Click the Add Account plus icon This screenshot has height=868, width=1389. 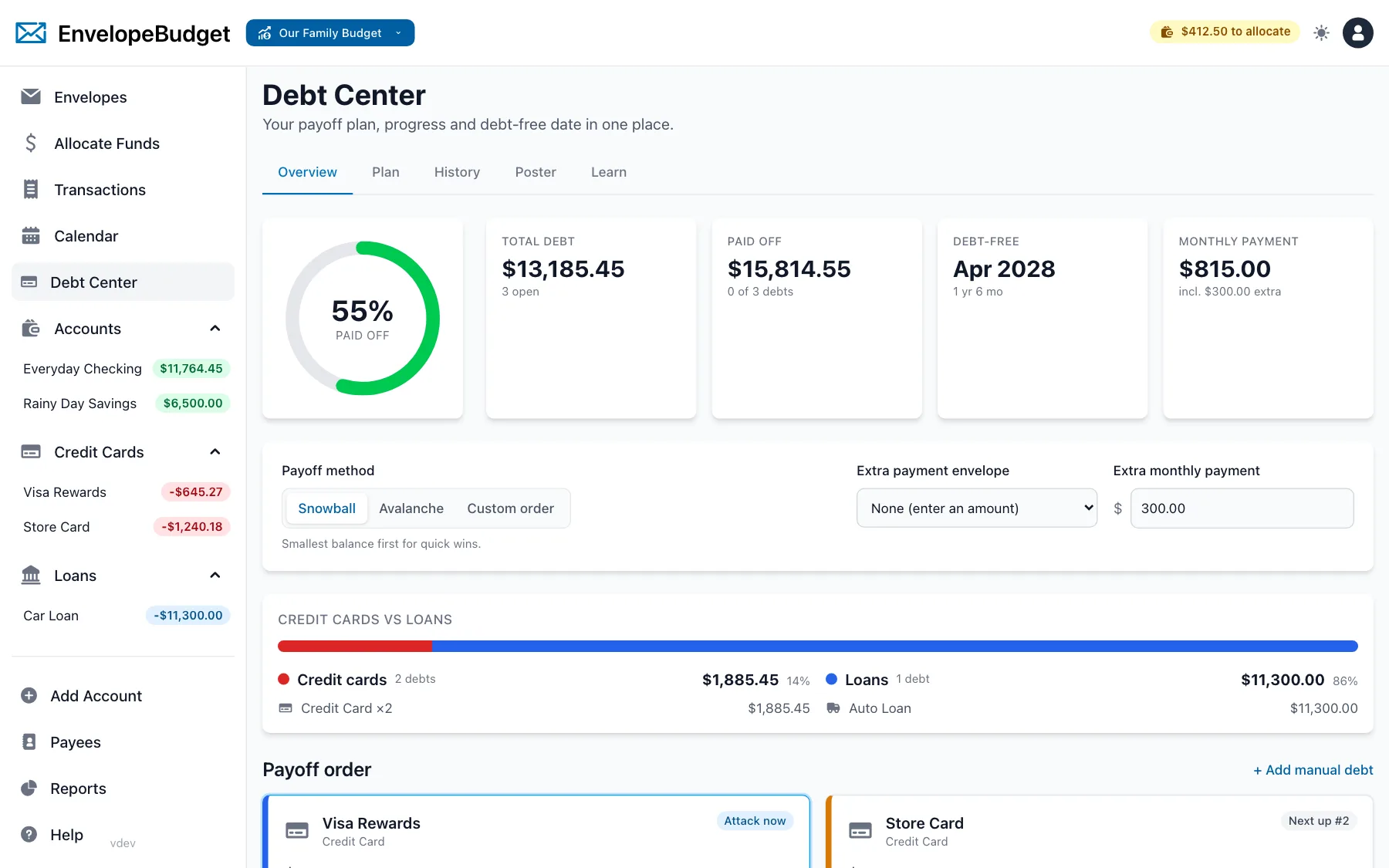(29, 695)
